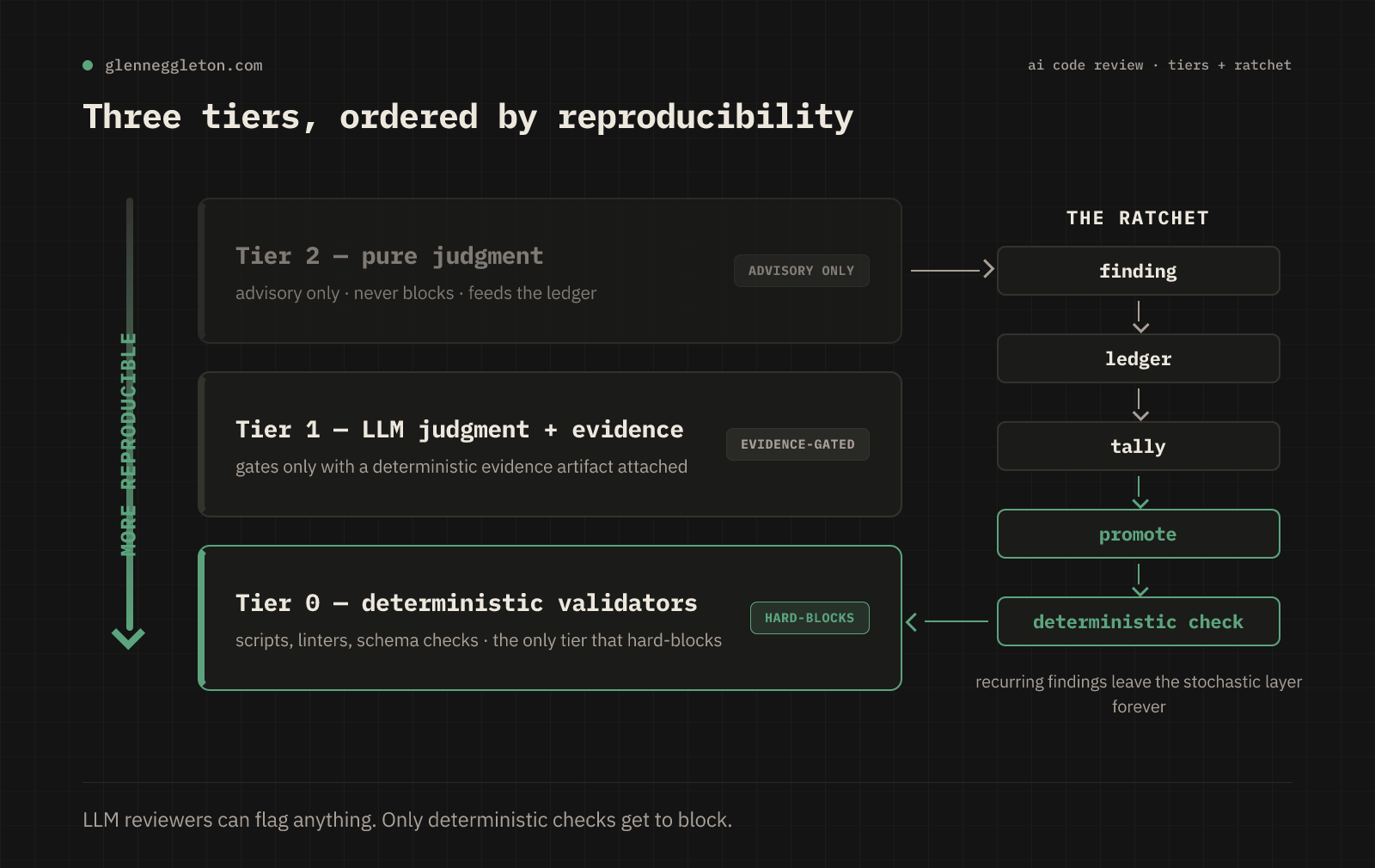The image size is (1375, 868).
Task: Click the tally box
Action: (1139, 446)
